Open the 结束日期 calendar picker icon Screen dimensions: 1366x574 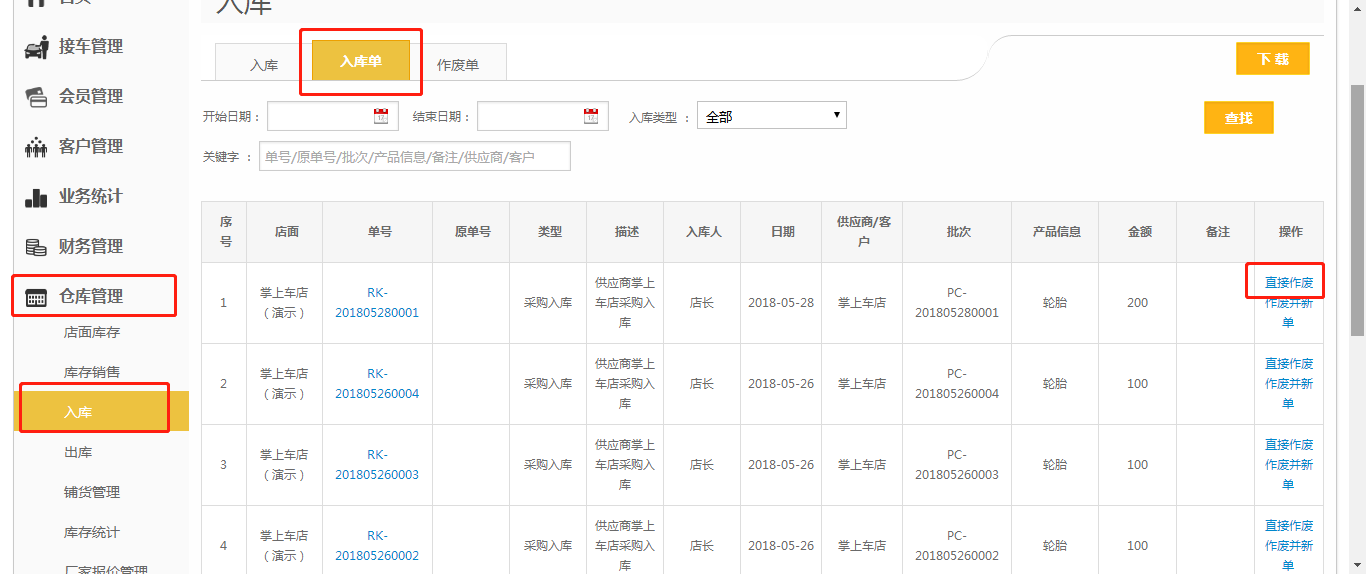click(x=591, y=116)
